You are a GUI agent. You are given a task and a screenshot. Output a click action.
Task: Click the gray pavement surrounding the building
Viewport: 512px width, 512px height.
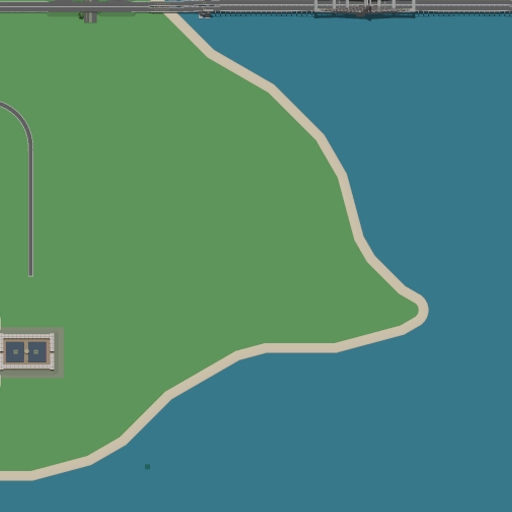(59, 352)
